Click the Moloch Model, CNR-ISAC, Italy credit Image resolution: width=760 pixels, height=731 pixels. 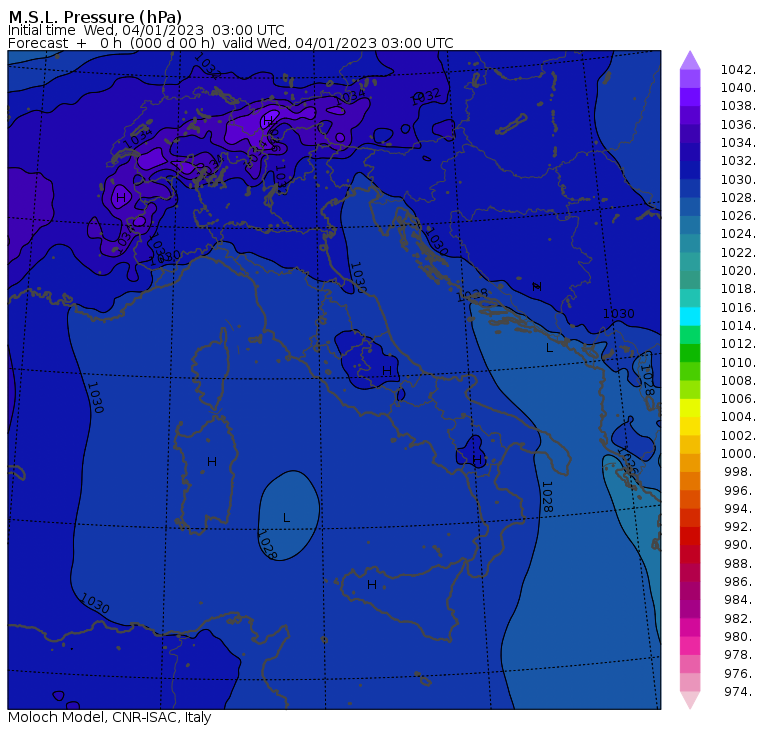[110, 717]
